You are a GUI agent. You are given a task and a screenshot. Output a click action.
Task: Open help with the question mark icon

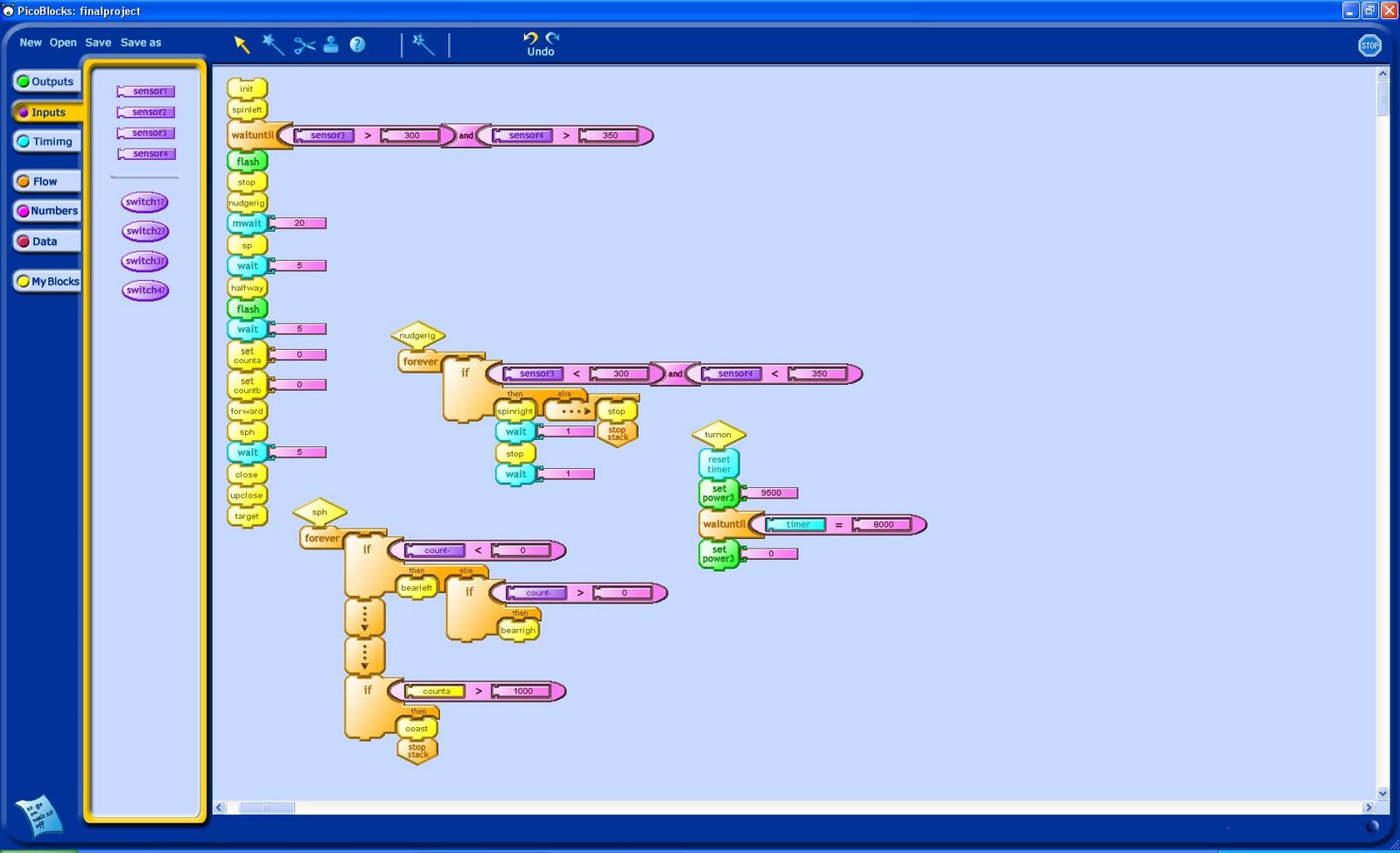point(357,45)
